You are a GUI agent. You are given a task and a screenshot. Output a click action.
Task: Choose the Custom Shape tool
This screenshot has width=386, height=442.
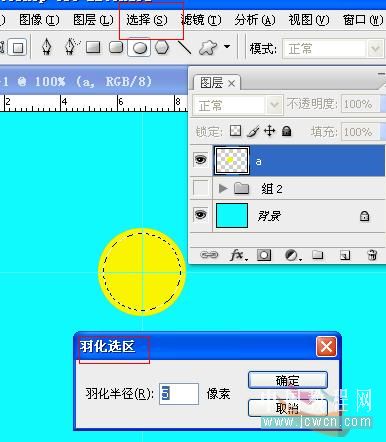208,48
